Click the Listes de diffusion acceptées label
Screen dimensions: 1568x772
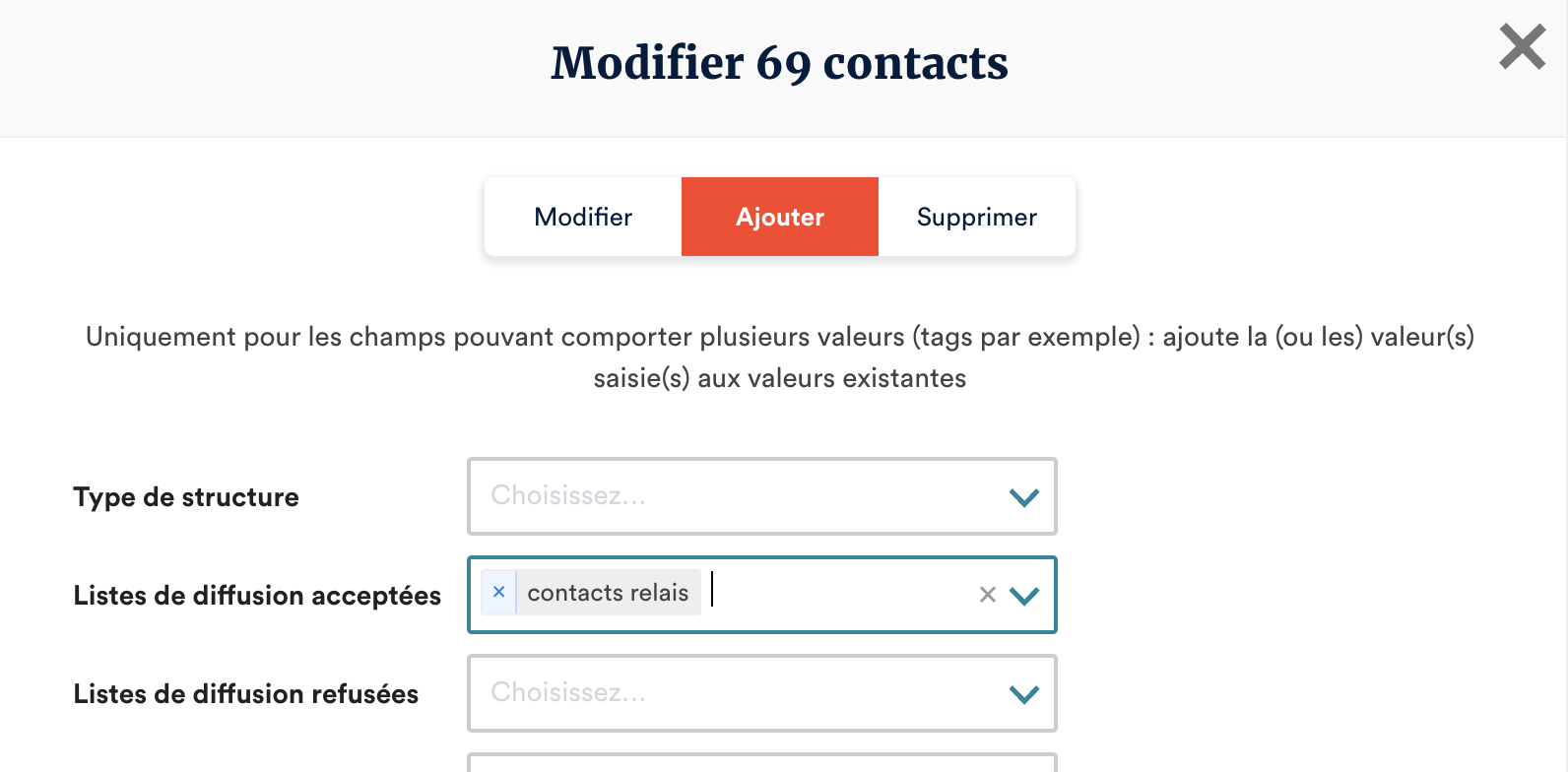257,596
